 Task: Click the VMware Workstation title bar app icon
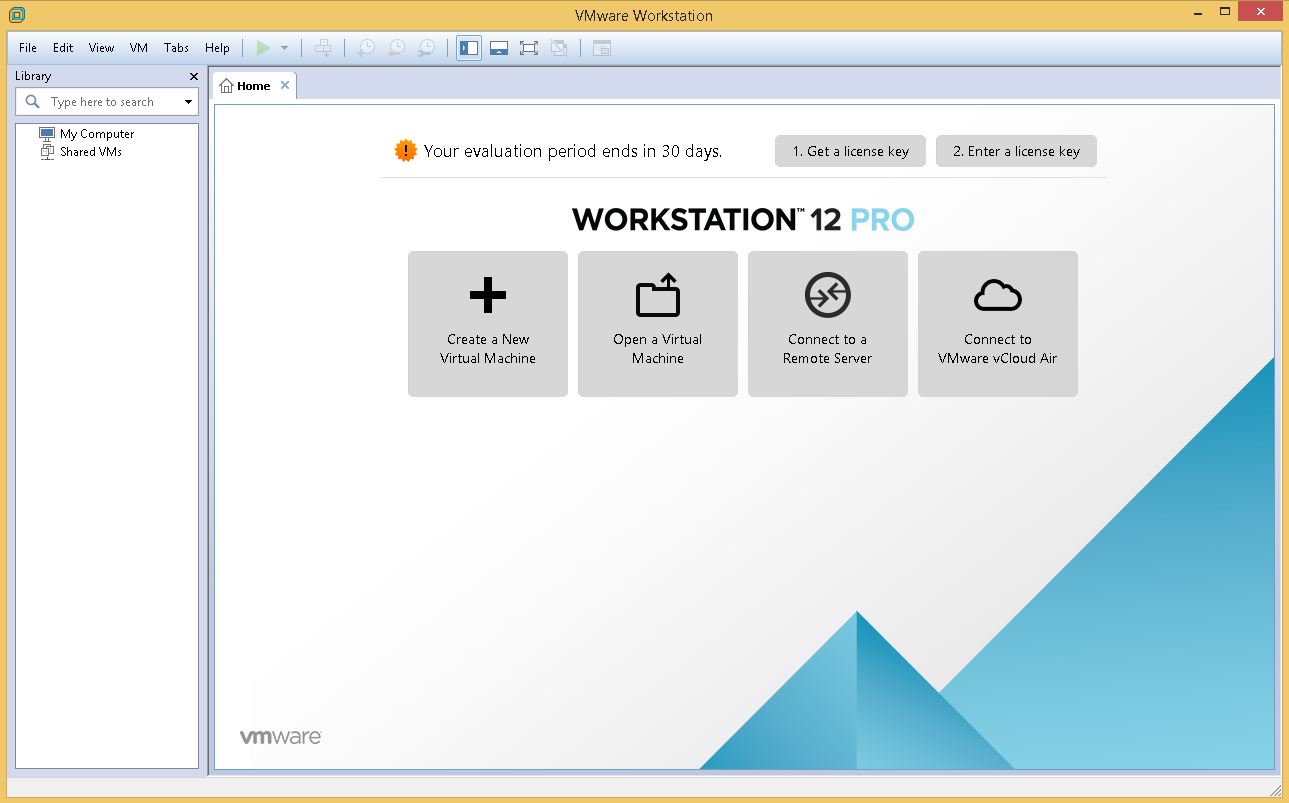tap(15, 15)
